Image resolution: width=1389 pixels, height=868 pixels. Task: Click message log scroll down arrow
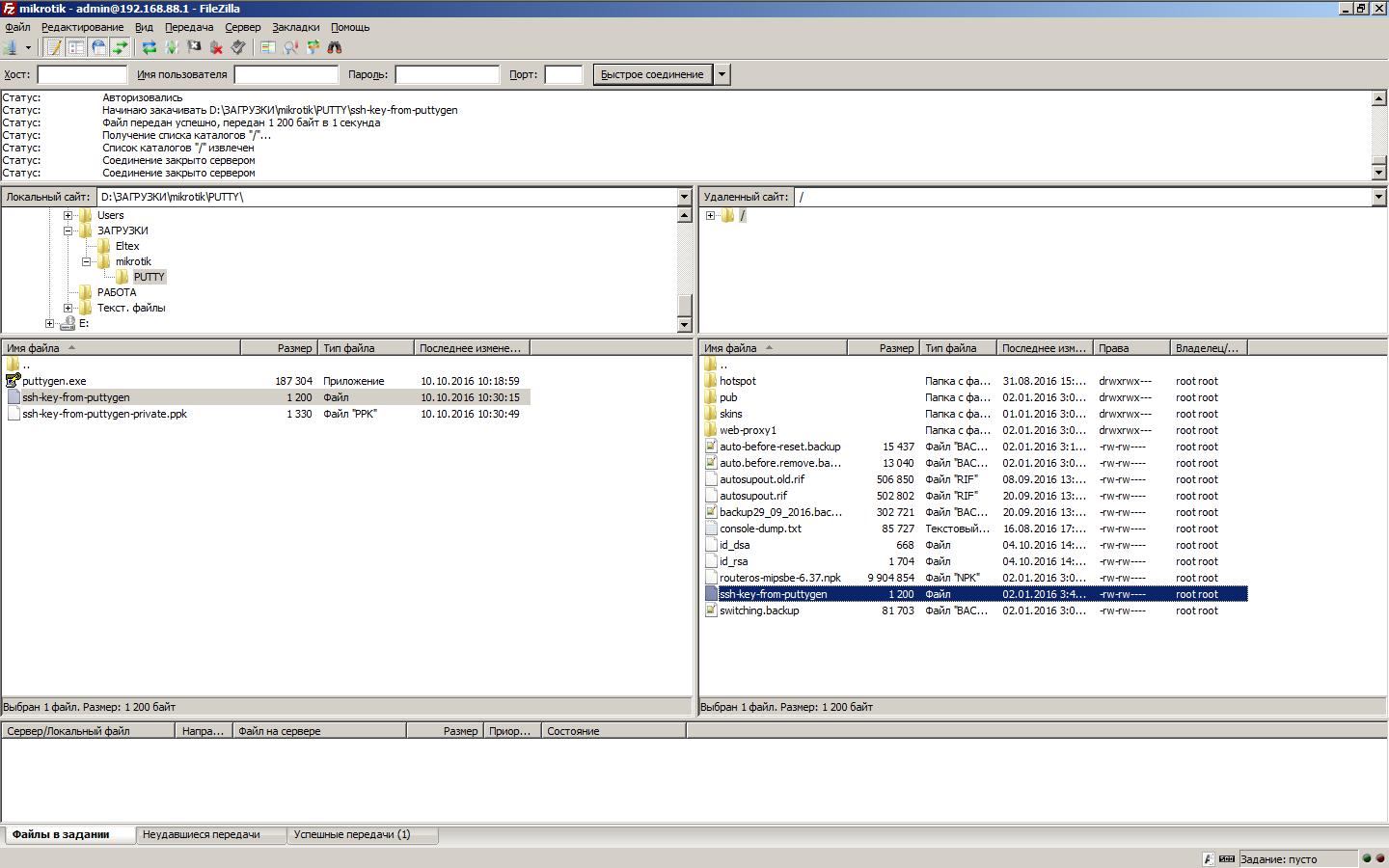click(1378, 173)
